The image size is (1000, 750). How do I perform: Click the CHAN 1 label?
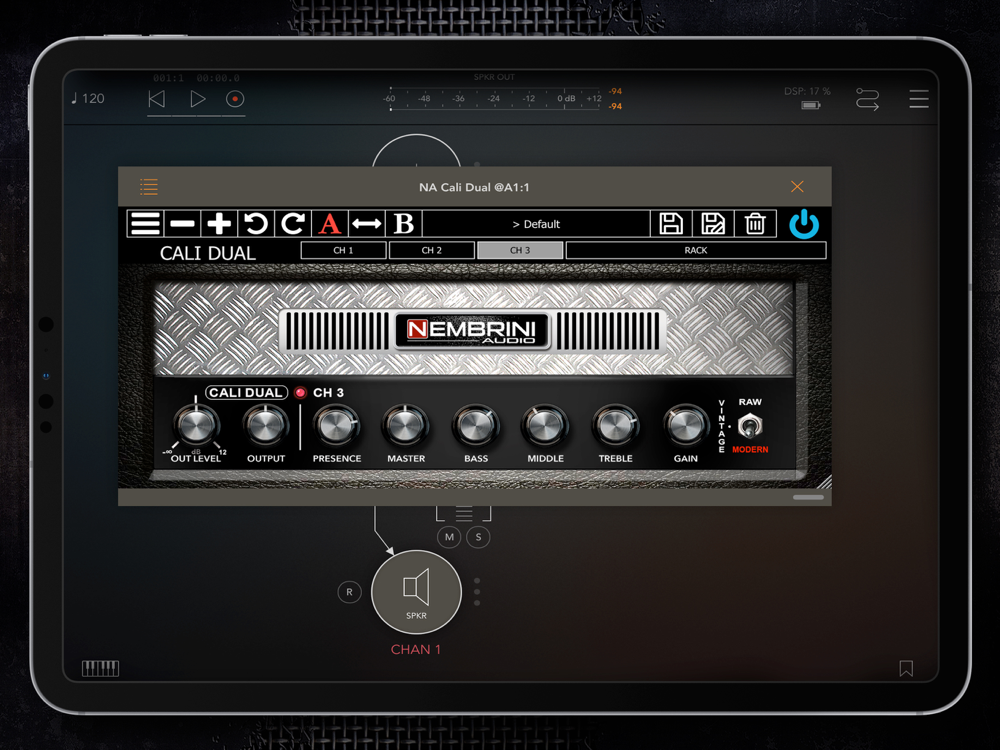(416, 649)
